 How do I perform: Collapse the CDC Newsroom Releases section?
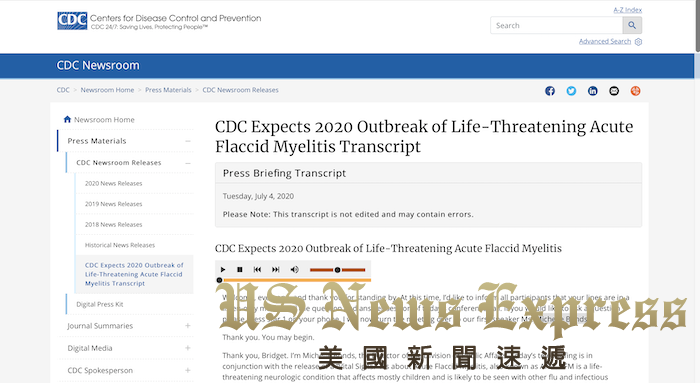click(x=188, y=163)
